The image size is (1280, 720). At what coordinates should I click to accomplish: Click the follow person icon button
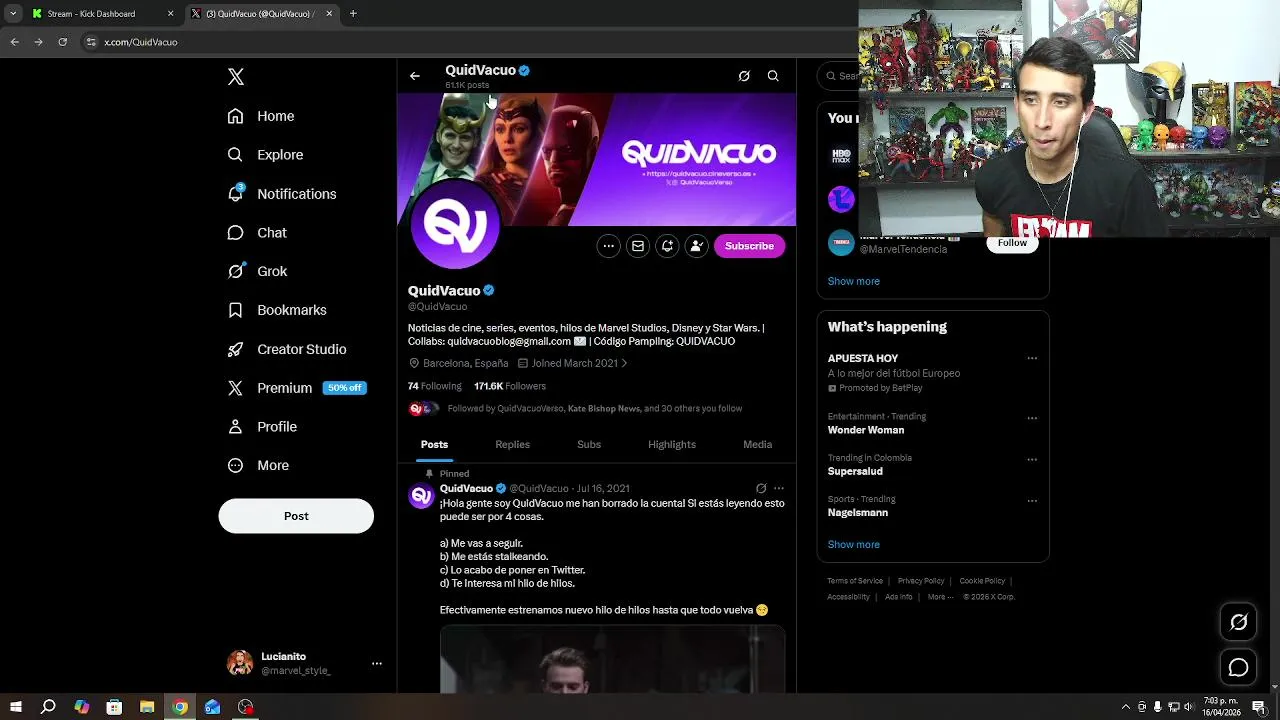point(696,246)
